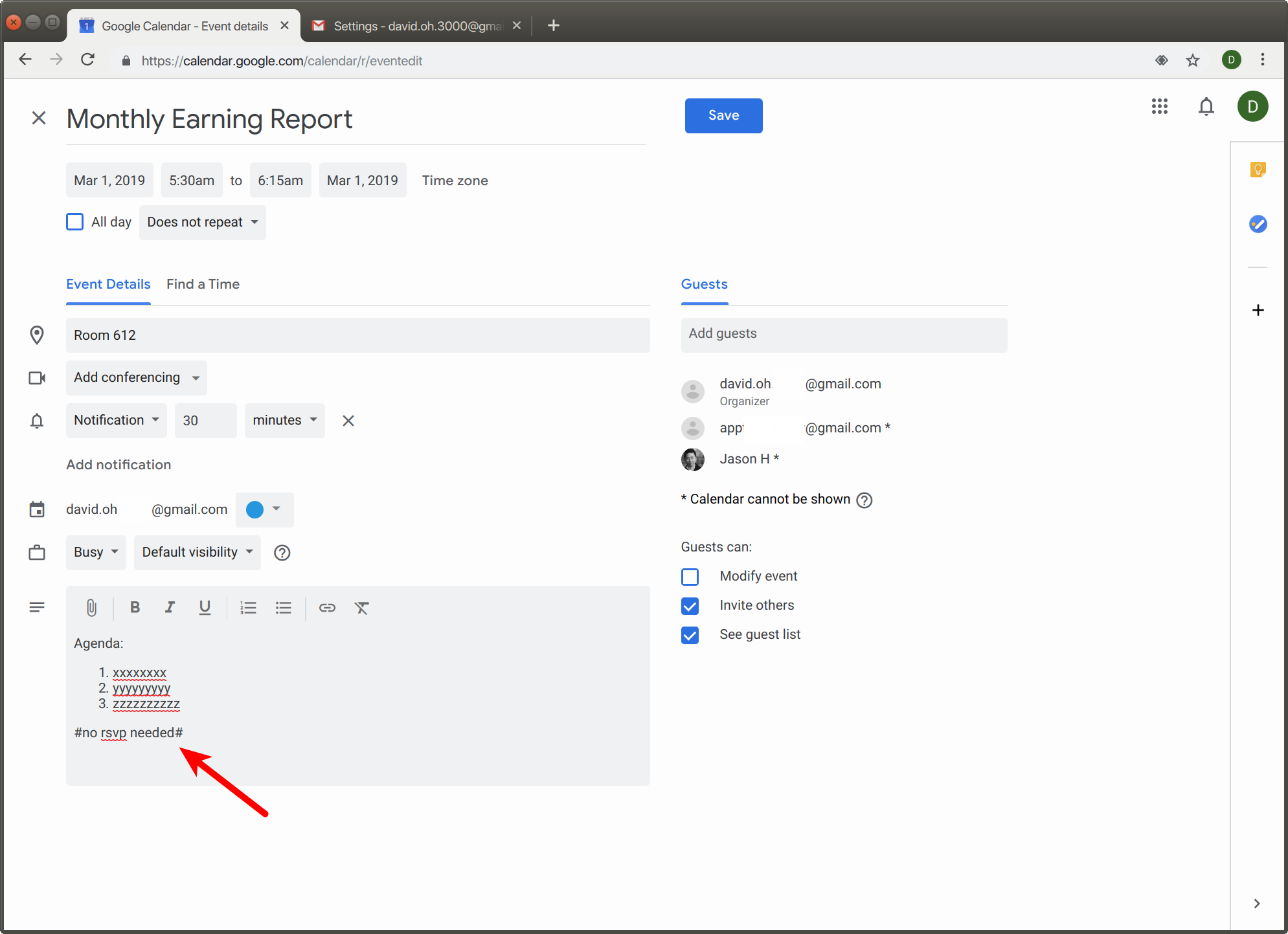The height and width of the screenshot is (934, 1288).
Task: Switch to the Find a Time tab
Action: tap(202, 284)
